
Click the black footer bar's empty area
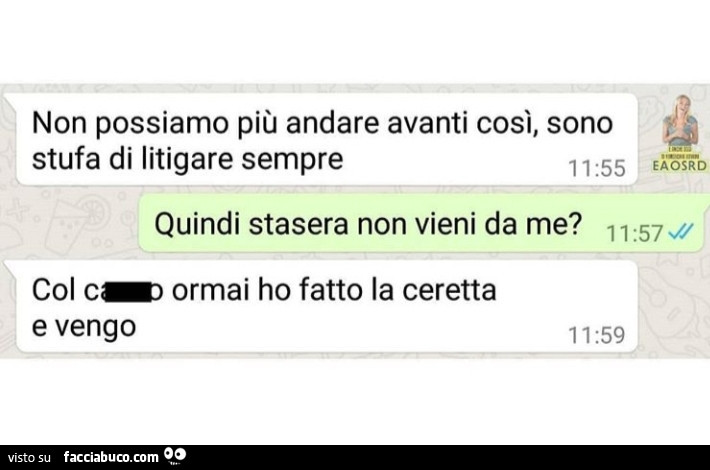(x=448, y=457)
